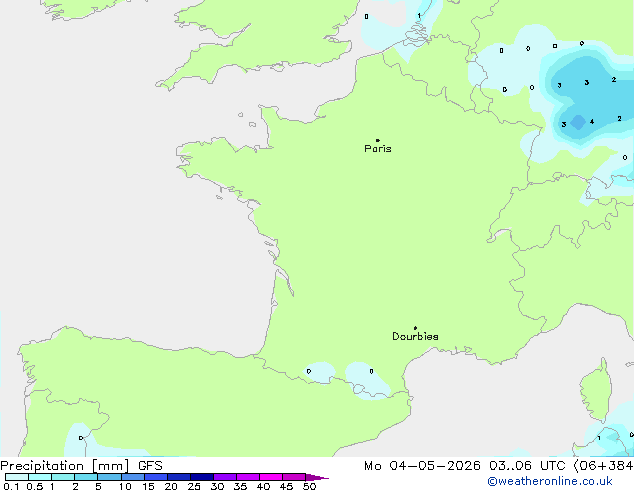This screenshot has height=490, width=634.
Task: Select the 10–15 mm legend swatch
Action: 132,477
